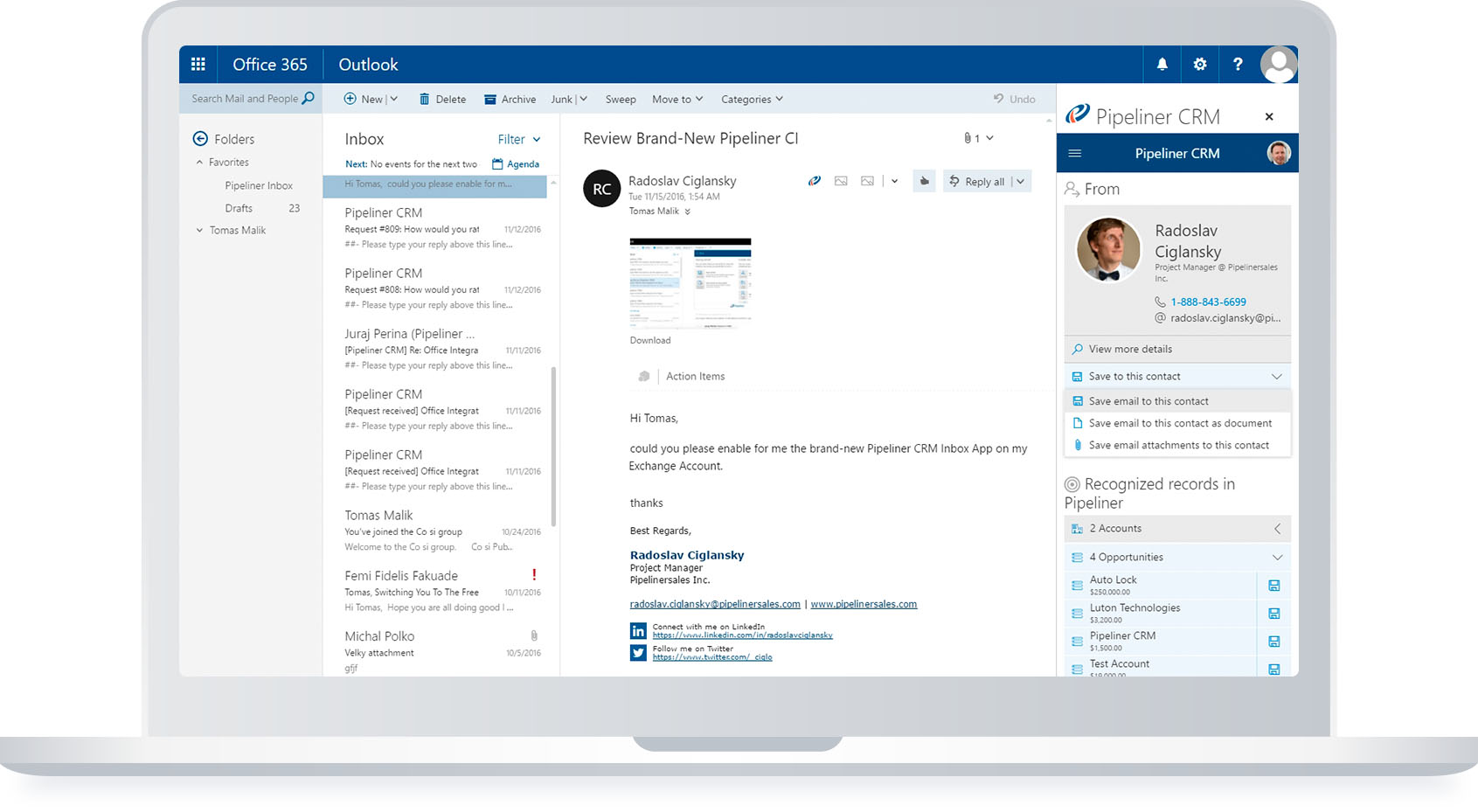Click the New message button
Image resolution: width=1478 pixels, height=812 pixels.
pos(363,99)
